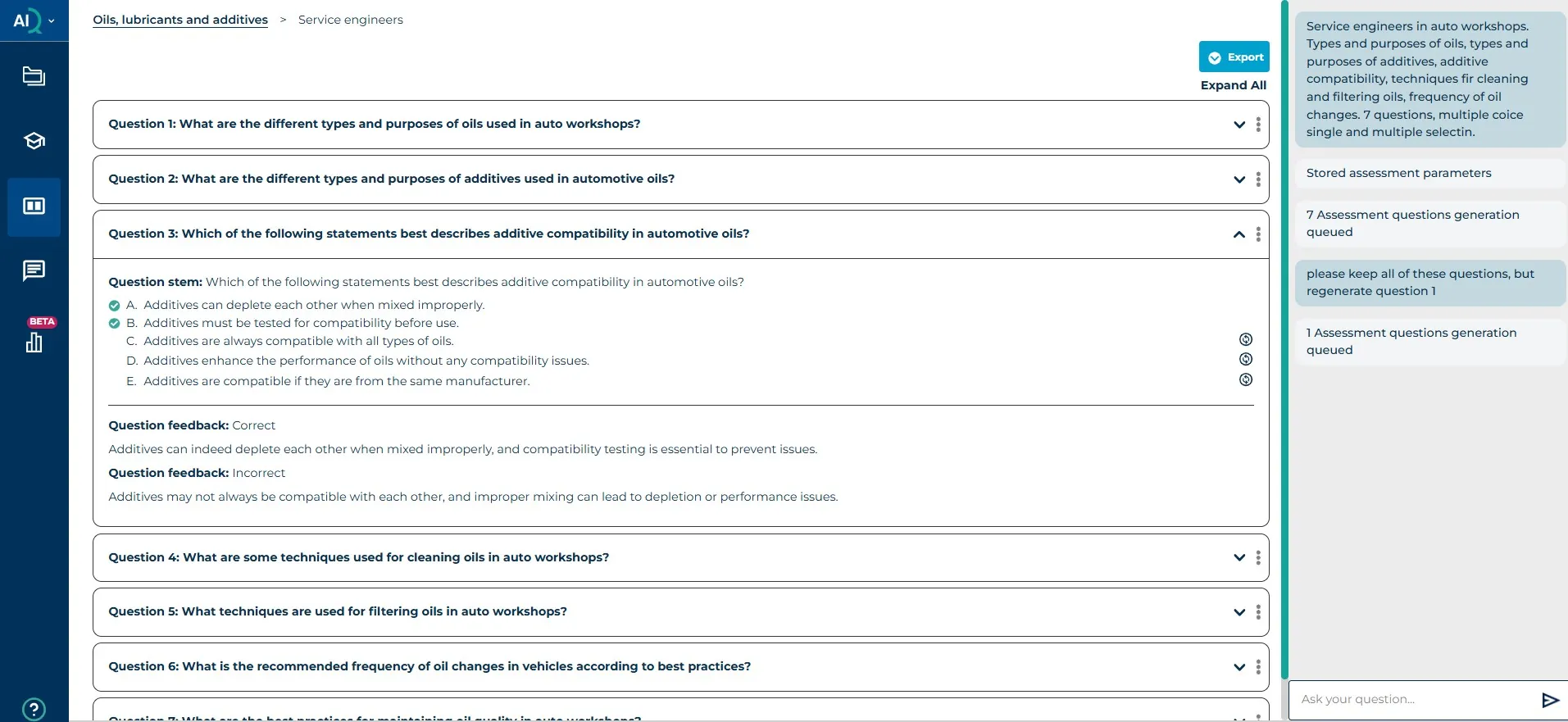
Task: Open the Oils, lubricants and additives breadcrumb link
Action: [x=180, y=20]
